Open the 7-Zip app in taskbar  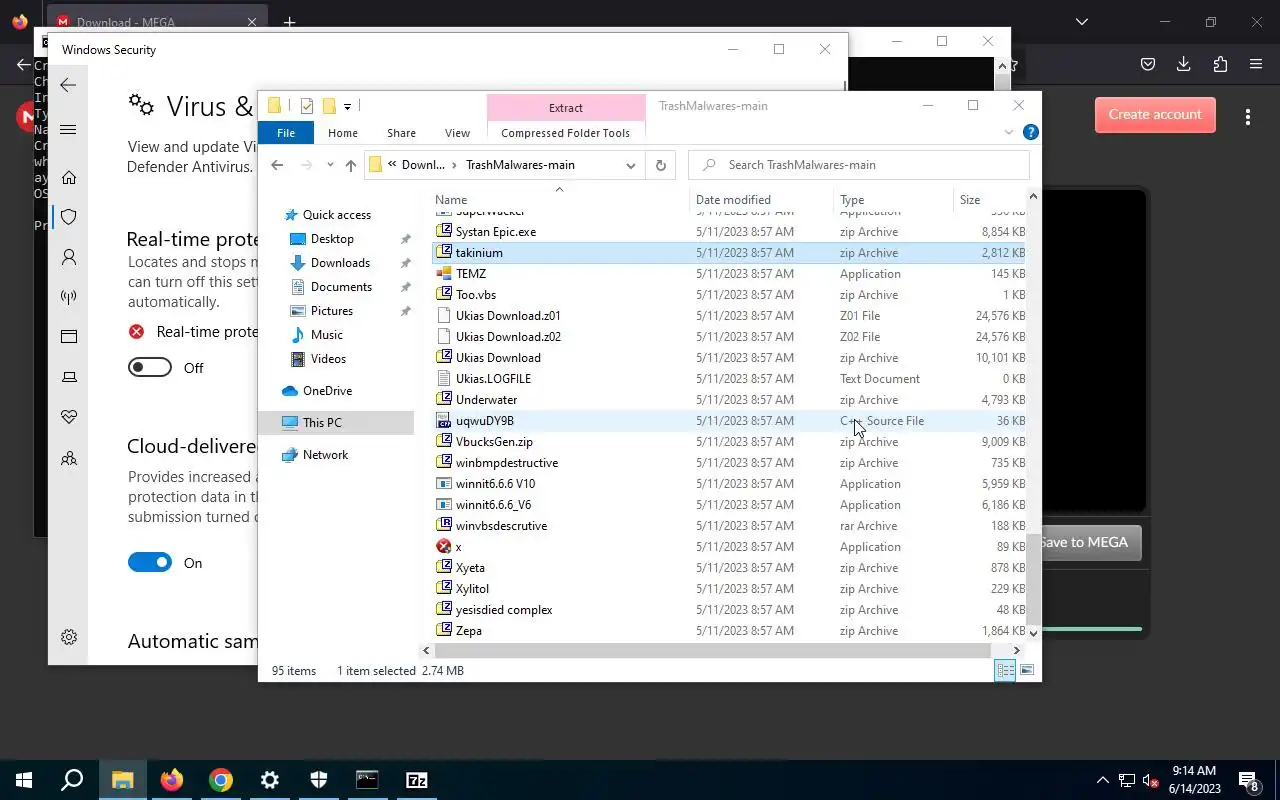pyautogui.click(x=417, y=780)
